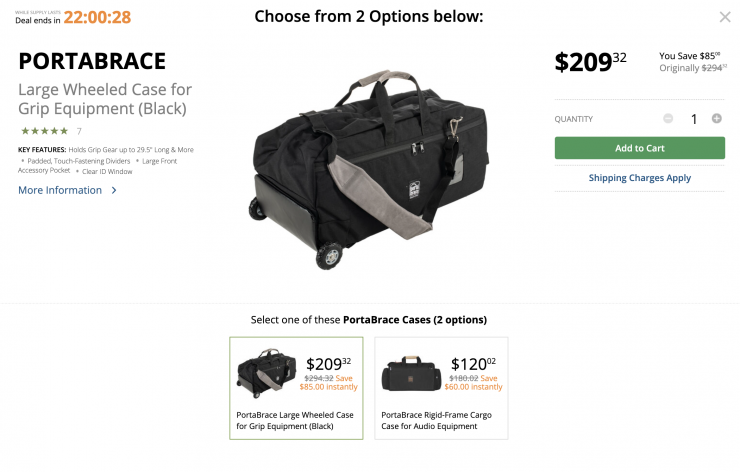Increase quantity with the plus icon

tap(716, 119)
